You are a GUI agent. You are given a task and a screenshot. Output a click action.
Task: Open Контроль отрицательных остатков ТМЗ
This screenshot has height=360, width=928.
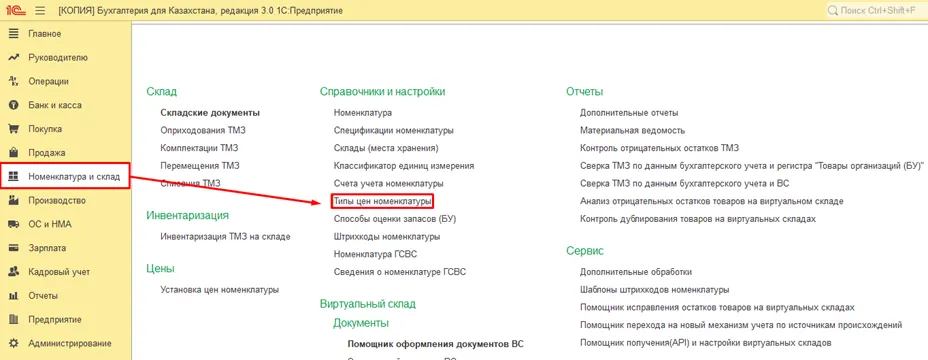659,148
